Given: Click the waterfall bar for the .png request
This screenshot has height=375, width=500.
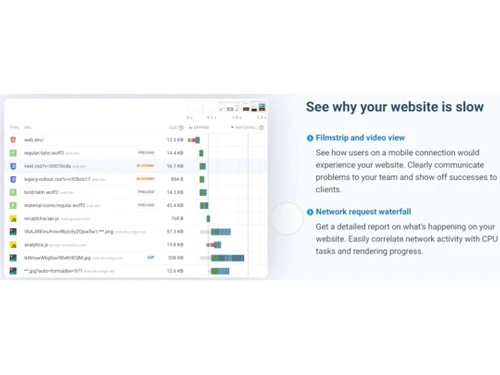Looking at the screenshot, I should tap(221, 232).
